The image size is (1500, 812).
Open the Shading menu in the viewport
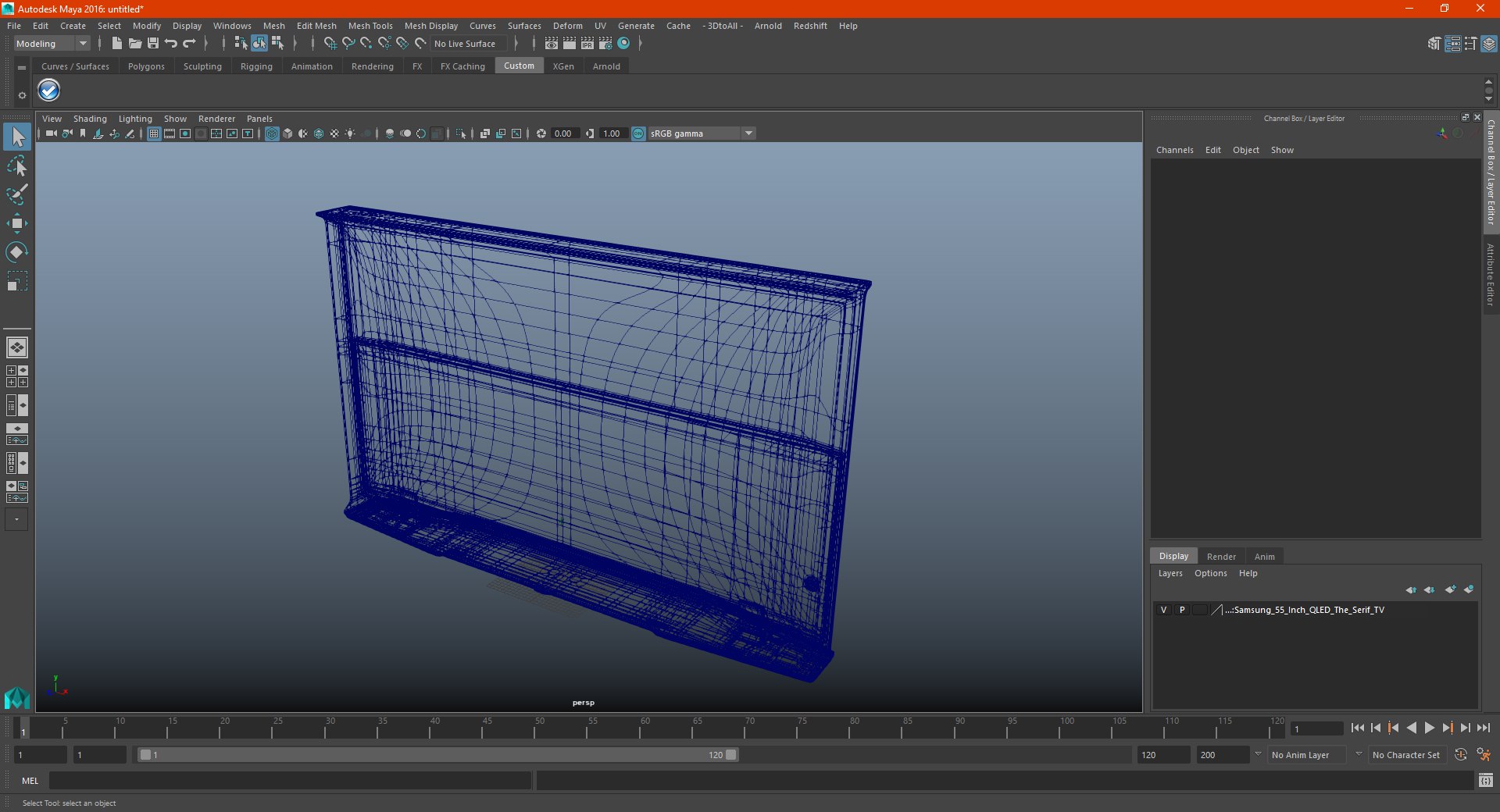point(90,119)
